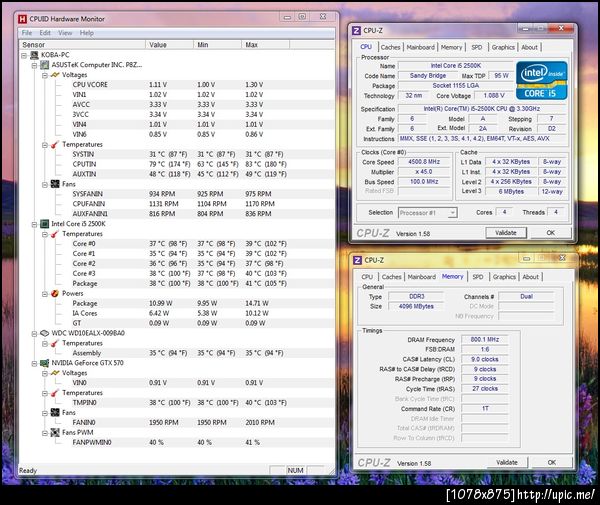The image size is (600, 505).
Task: Click the Powers flame icon
Action: pyautogui.click(x=57, y=293)
